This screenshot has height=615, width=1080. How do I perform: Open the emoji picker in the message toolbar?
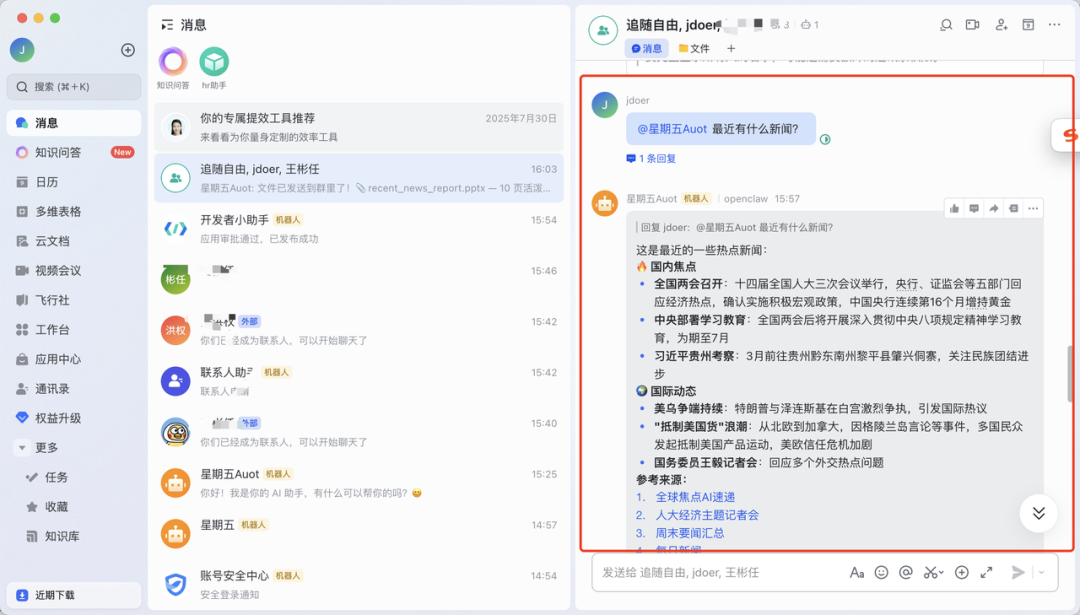(x=881, y=572)
